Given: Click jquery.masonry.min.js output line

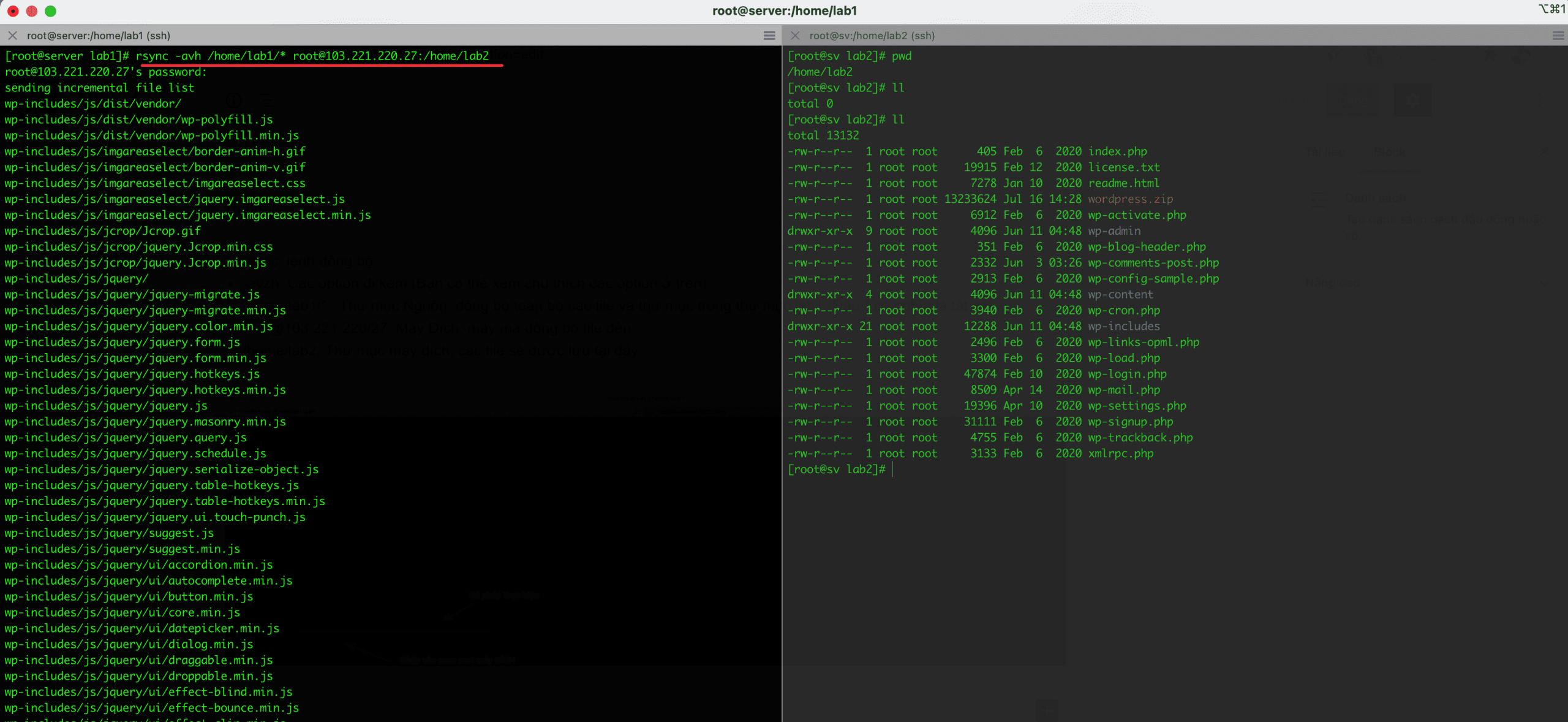Looking at the screenshot, I should [x=145, y=422].
